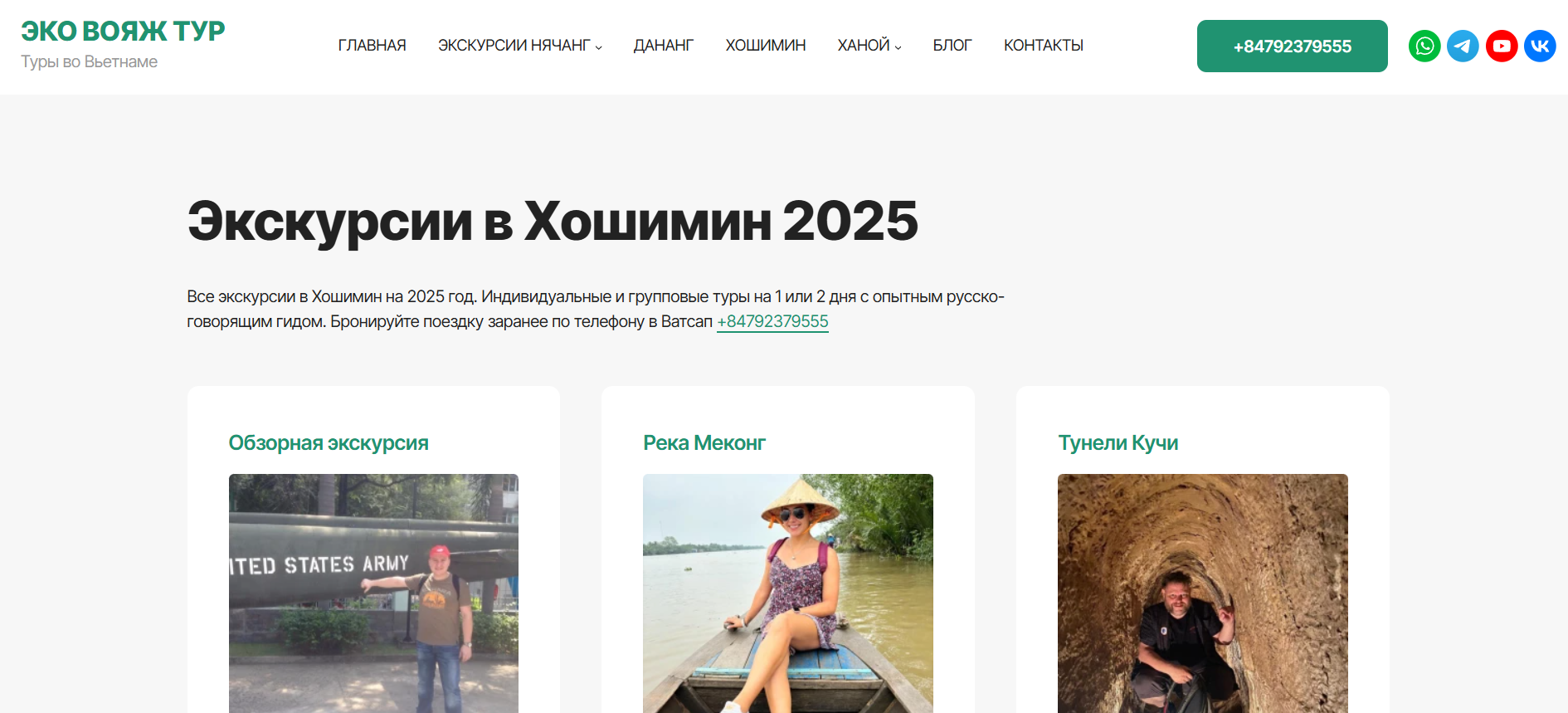The height and width of the screenshot is (713, 1568).
Task: Open the WhatsApp contact icon
Action: point(1424,46)
